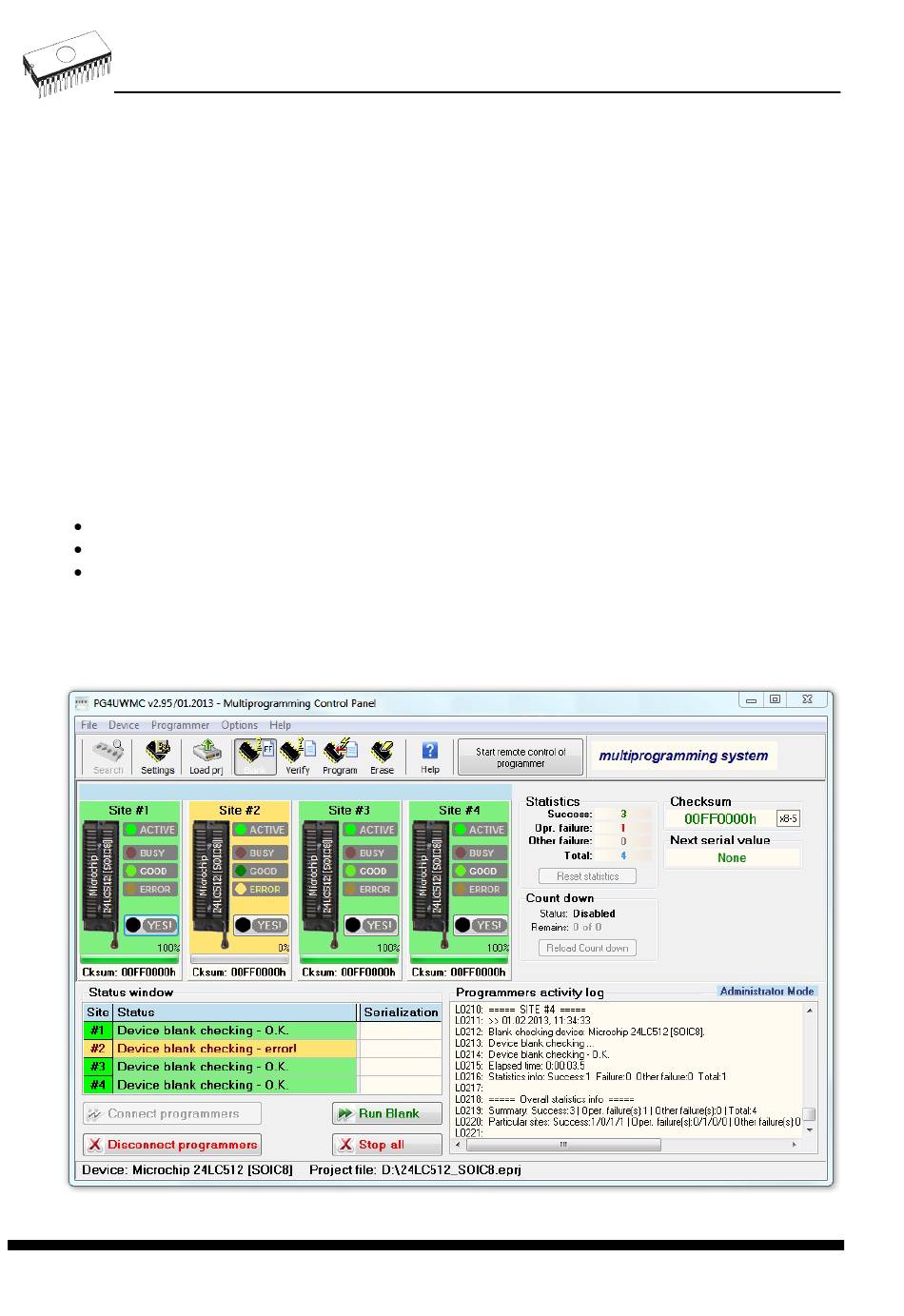The width and height of the screenshot is (904, 1316).
Task: Click the activity log horizontal scrollbar
Action: (628, 1145)
